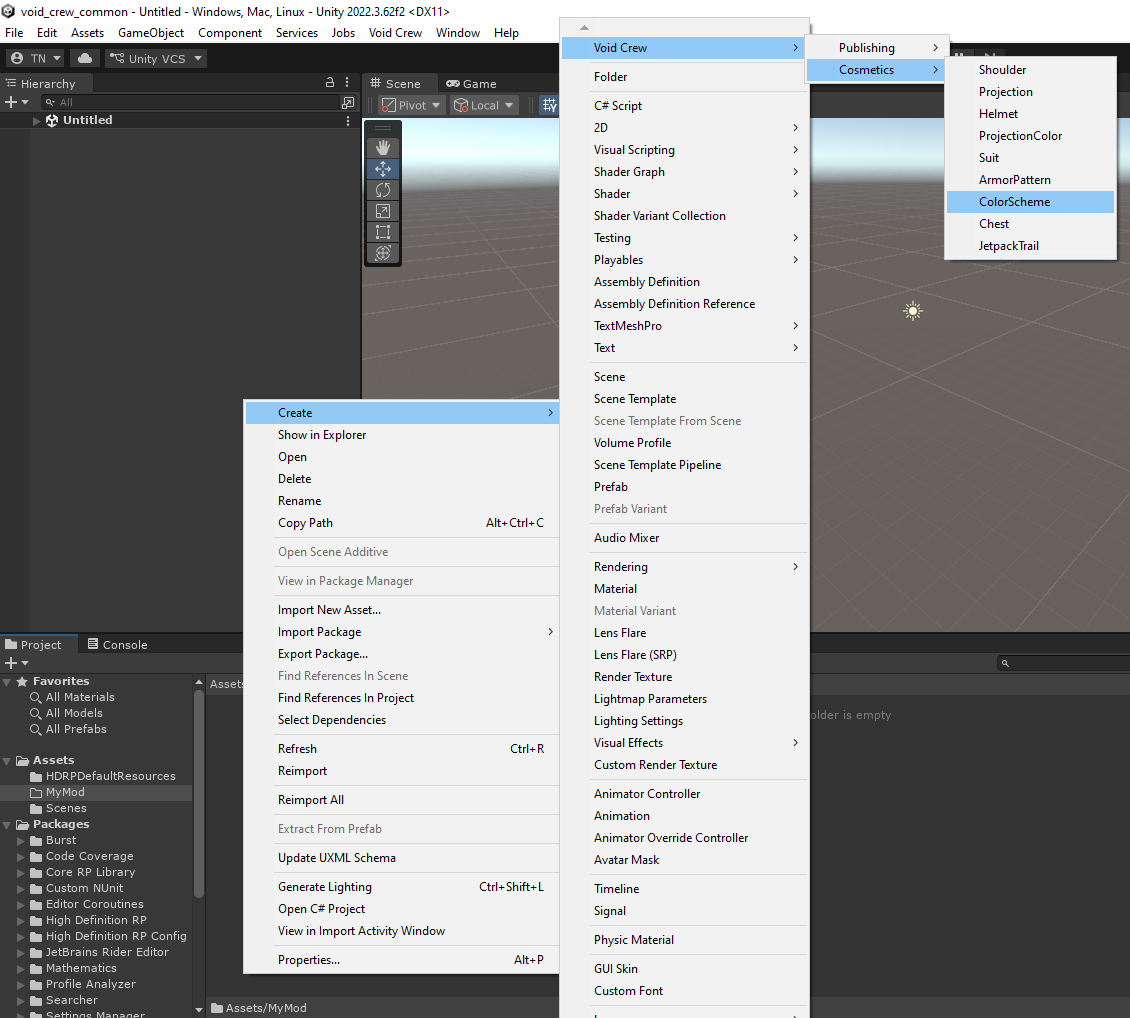The image size is (1130, 1018).
Task: Open Hierarchy add object dropdown
Action: pos(17,102)
